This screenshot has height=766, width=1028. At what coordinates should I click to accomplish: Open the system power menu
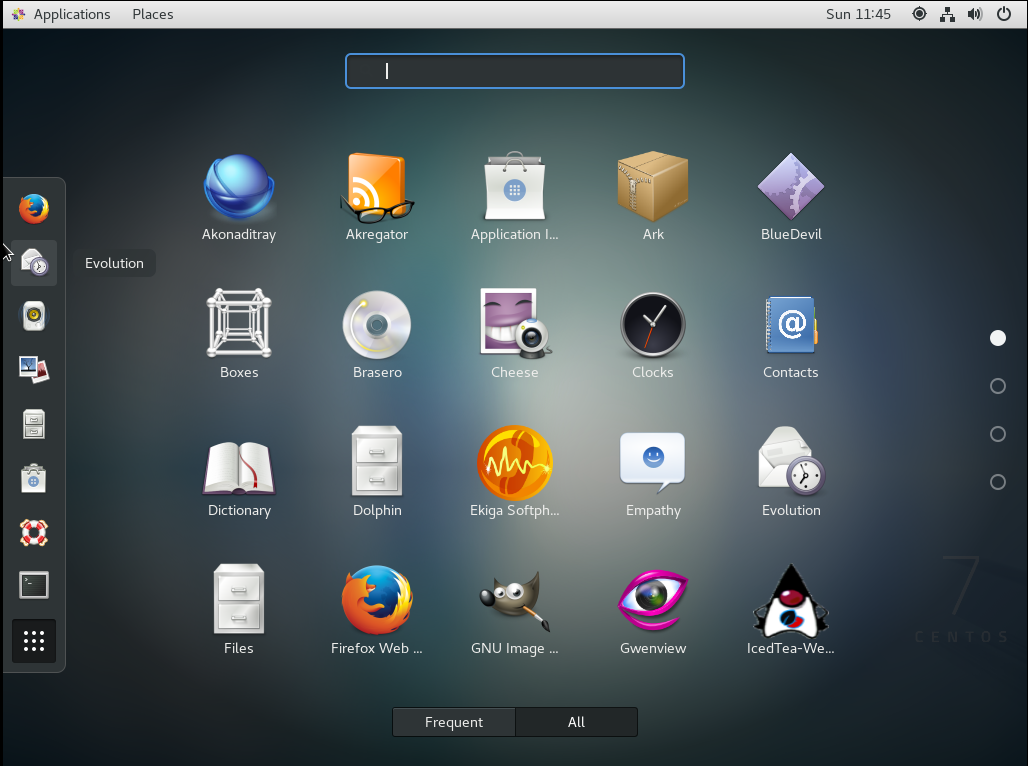[1003, 14]
